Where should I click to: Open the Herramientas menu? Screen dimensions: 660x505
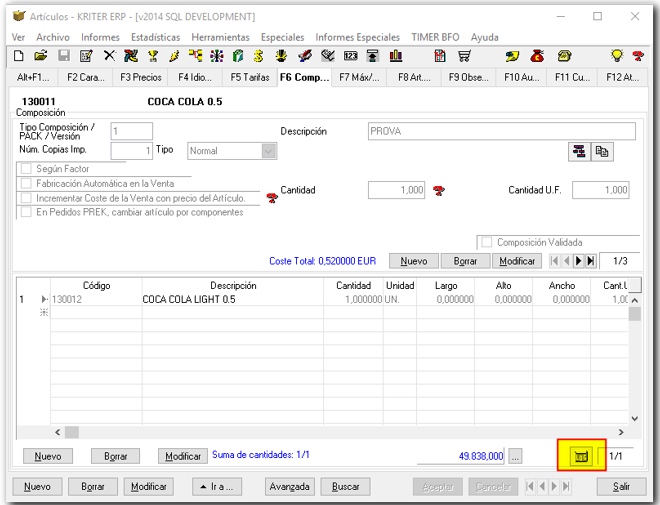point(220,37)
